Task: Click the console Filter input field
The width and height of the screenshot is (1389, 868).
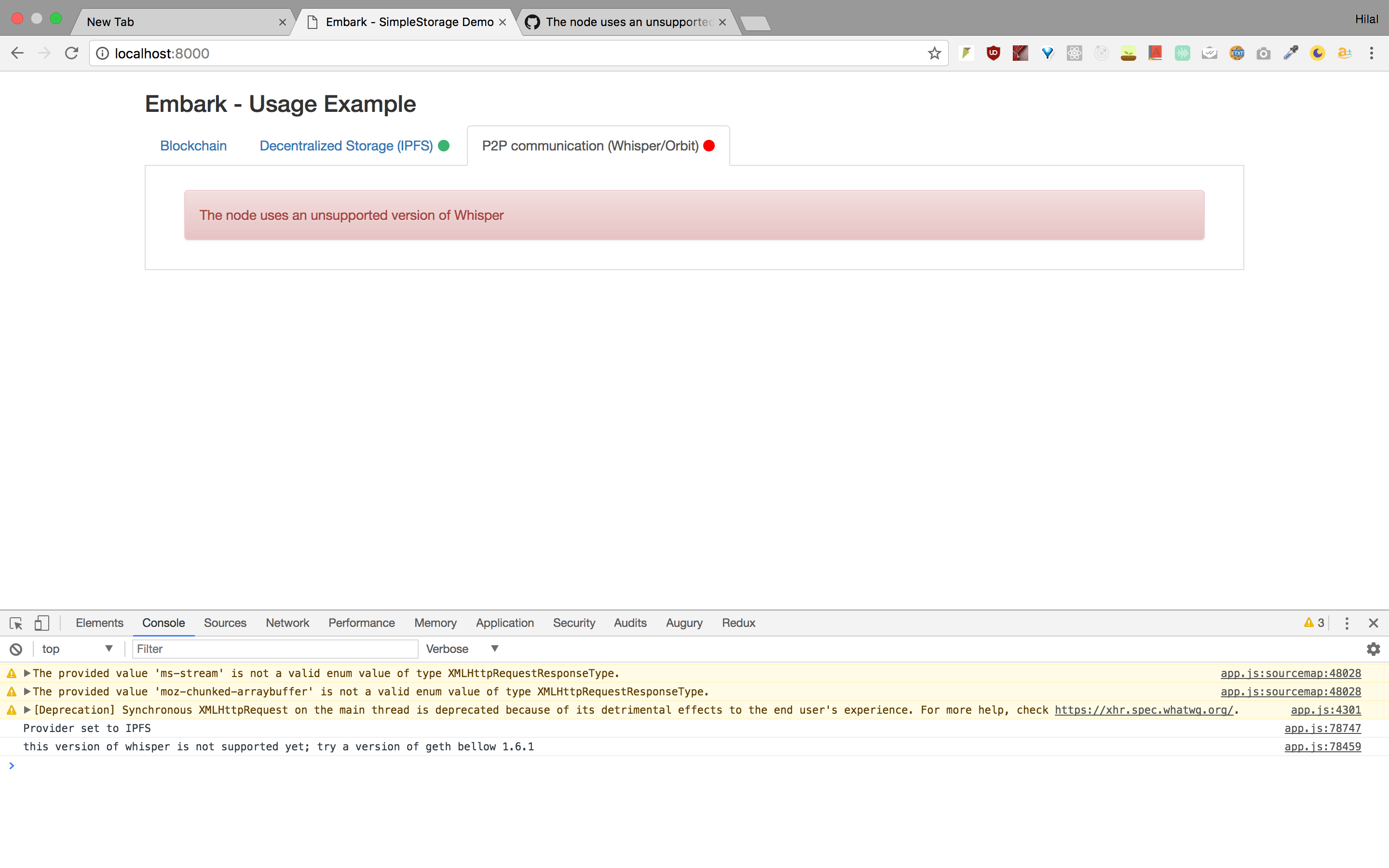Action: click(x=274, y=649)
